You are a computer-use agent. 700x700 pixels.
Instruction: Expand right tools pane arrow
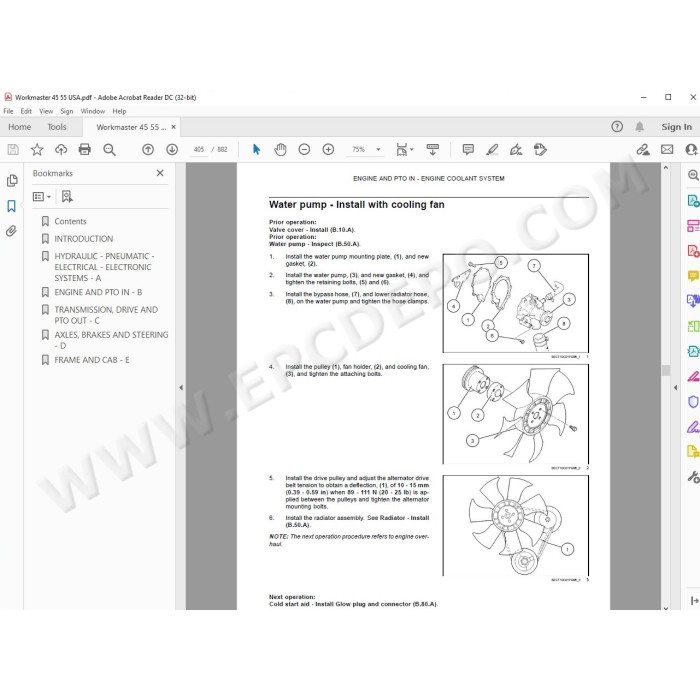[675, 388]
